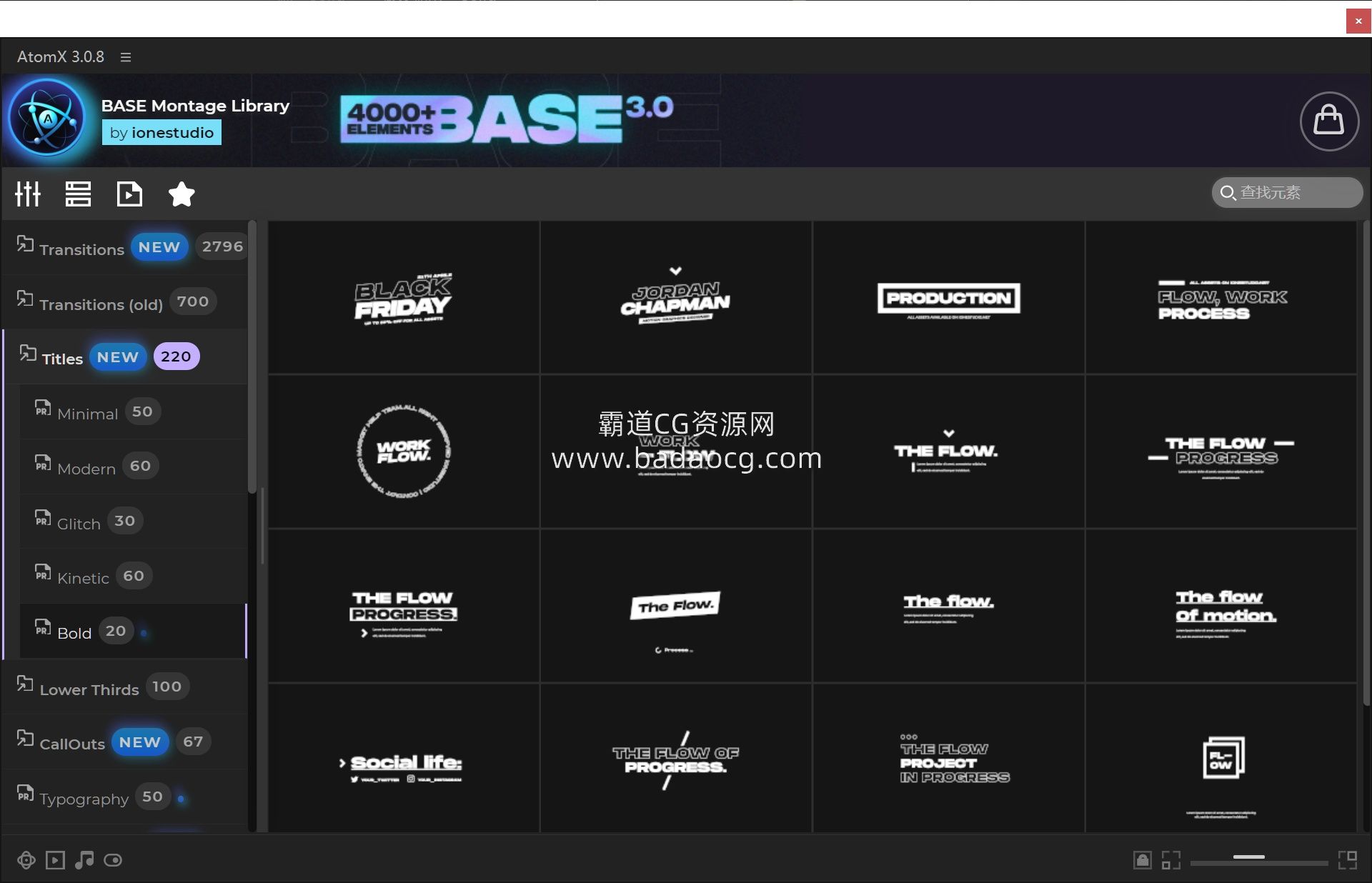Select the tilted The Flow. box thumbnail

coord(676,606)
